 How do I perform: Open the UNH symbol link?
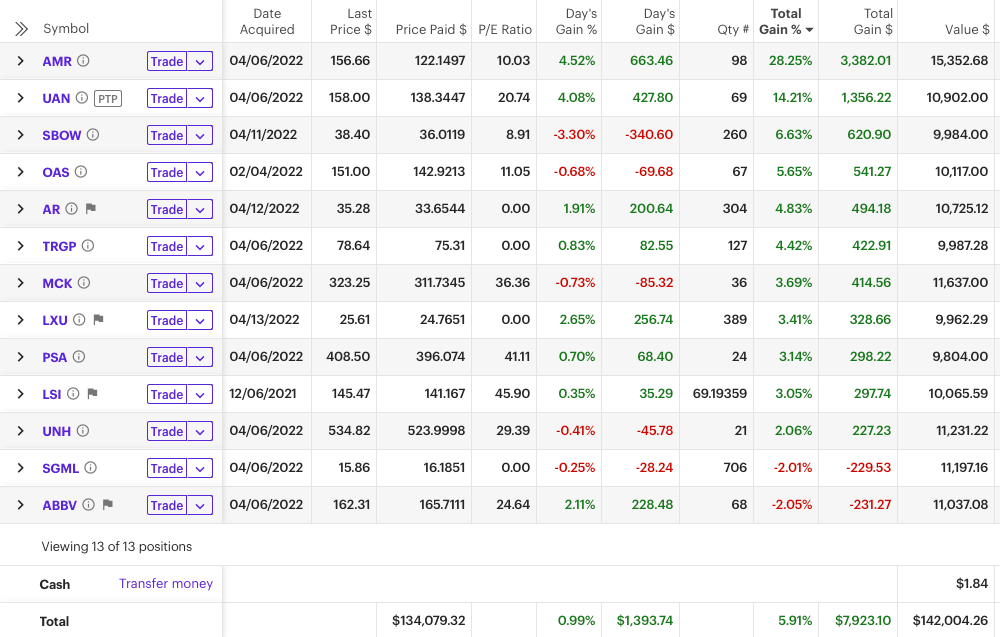click(x=57, y=431)
